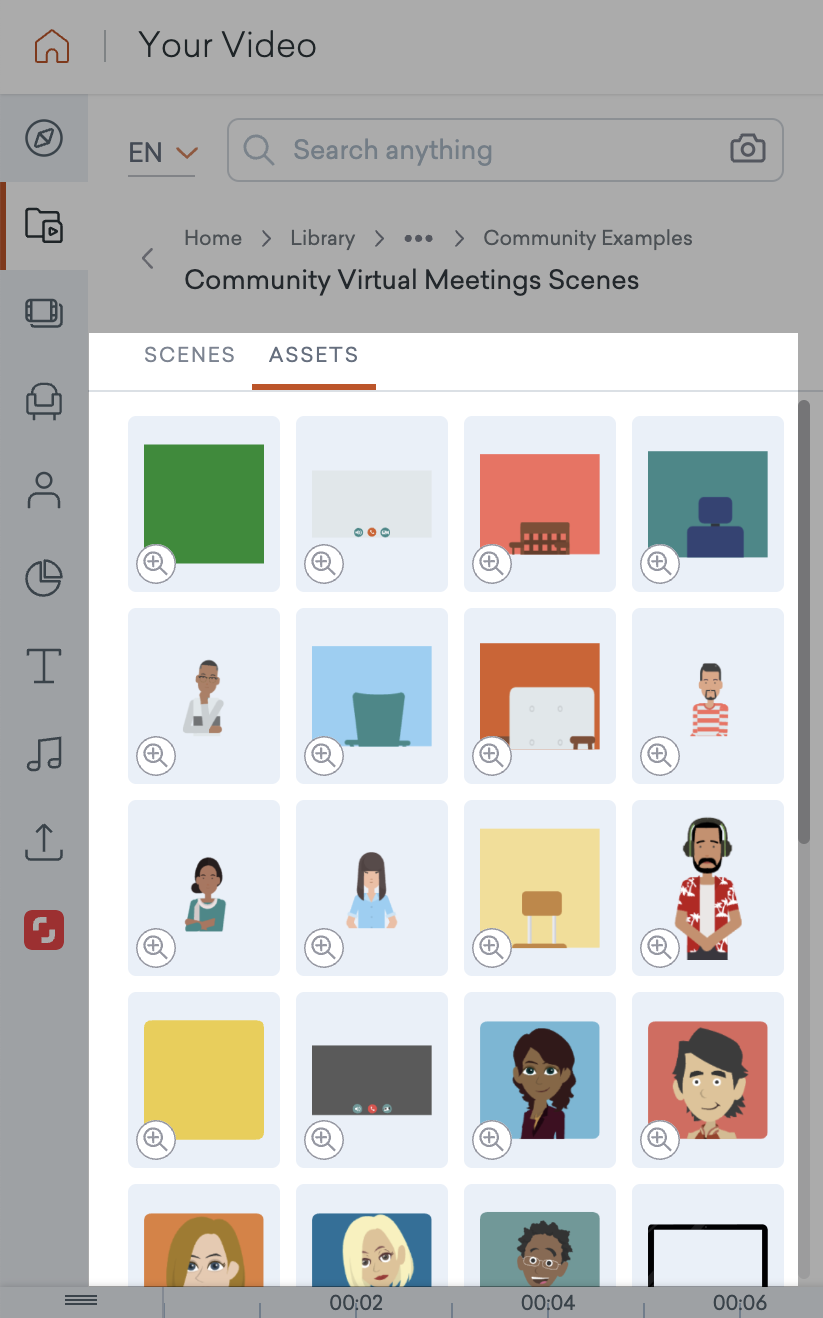
Task: Open the Music note icon in sidebar
Action: click(44, 754)
